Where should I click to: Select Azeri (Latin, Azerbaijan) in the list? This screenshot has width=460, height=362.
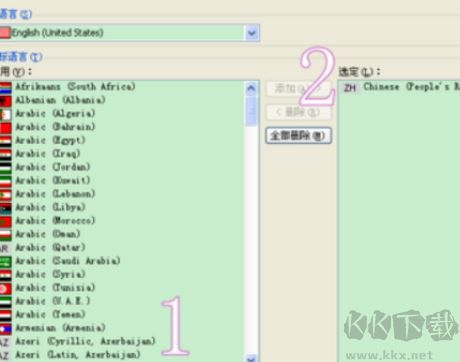coord(78,354)
